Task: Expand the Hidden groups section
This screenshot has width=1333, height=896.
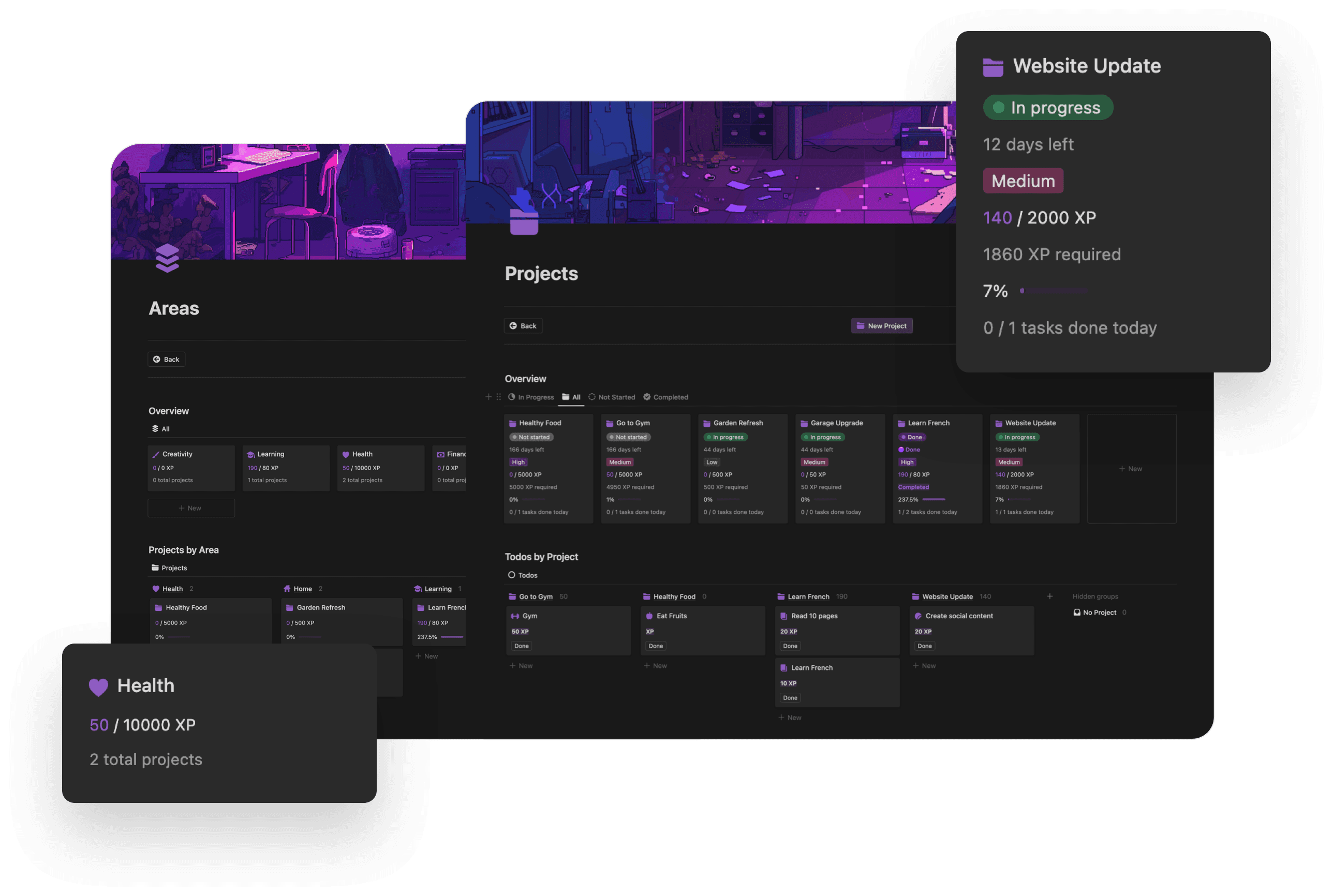Action: [x=1095, y=596]
